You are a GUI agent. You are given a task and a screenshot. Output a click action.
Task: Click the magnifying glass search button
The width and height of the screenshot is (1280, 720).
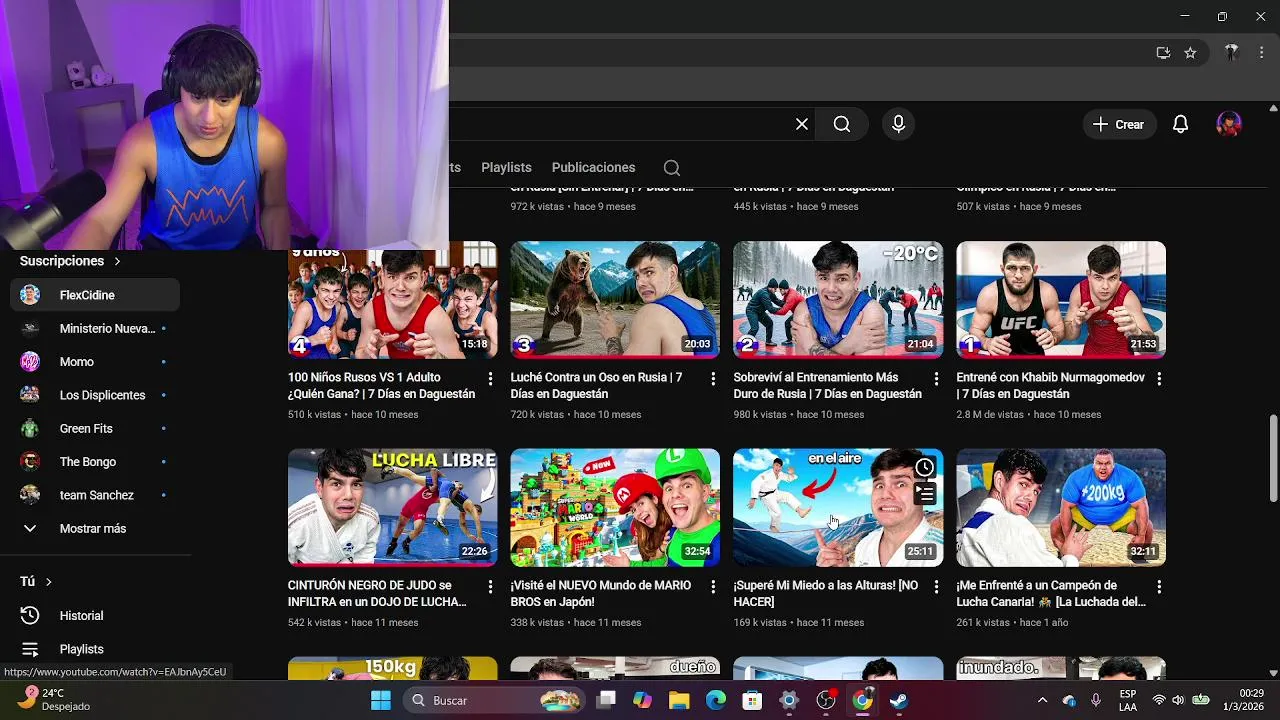point(842,124)
